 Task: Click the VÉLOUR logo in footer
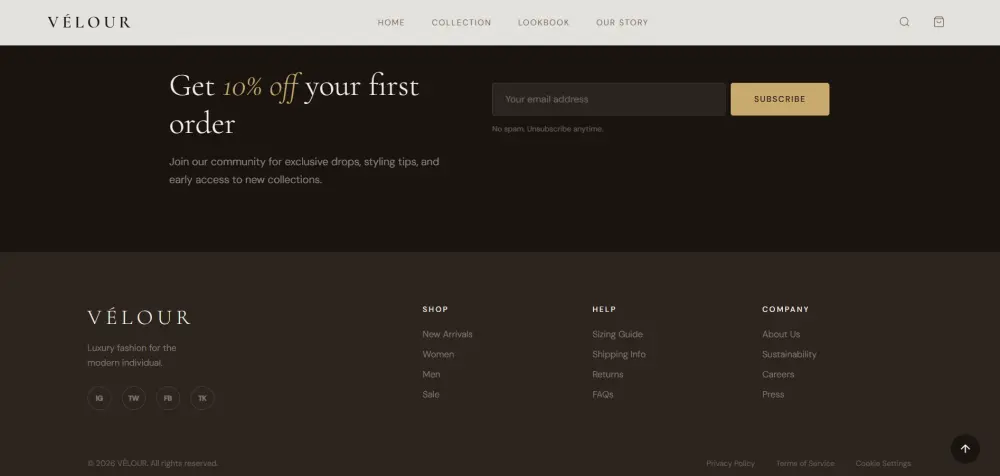(139, 317)
